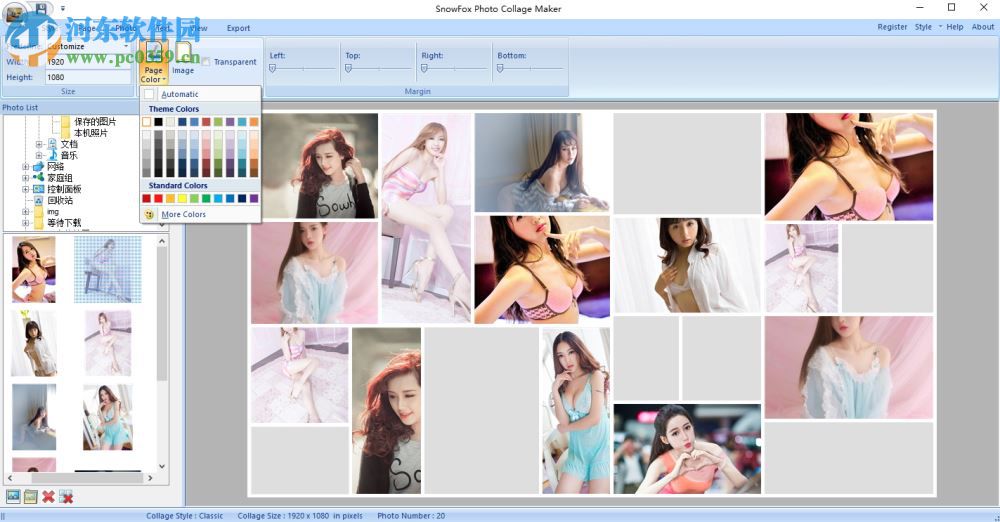This screenshot has height=522, width=1000.
Task: Expand the 家庭组 tree node
Action: pos(26,177)
